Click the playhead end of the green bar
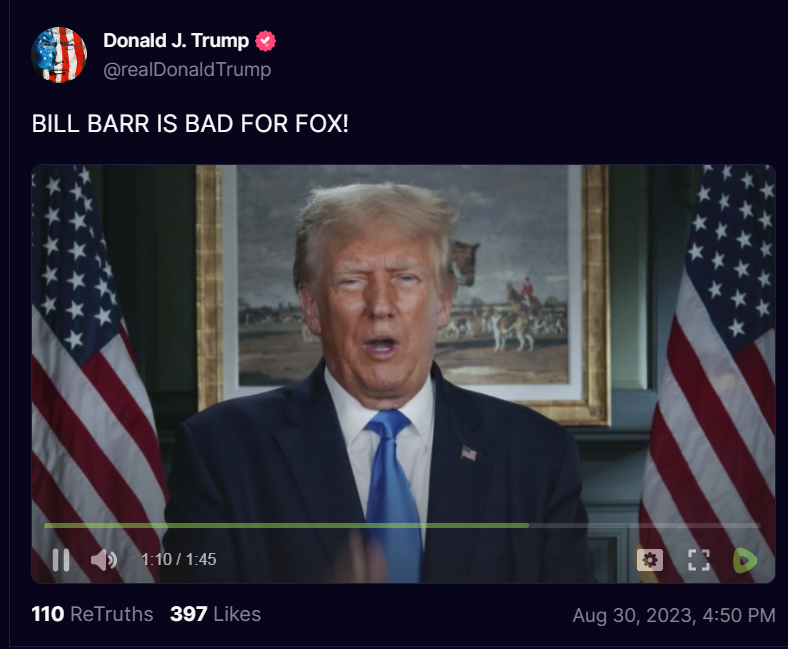 click(528, 525)
